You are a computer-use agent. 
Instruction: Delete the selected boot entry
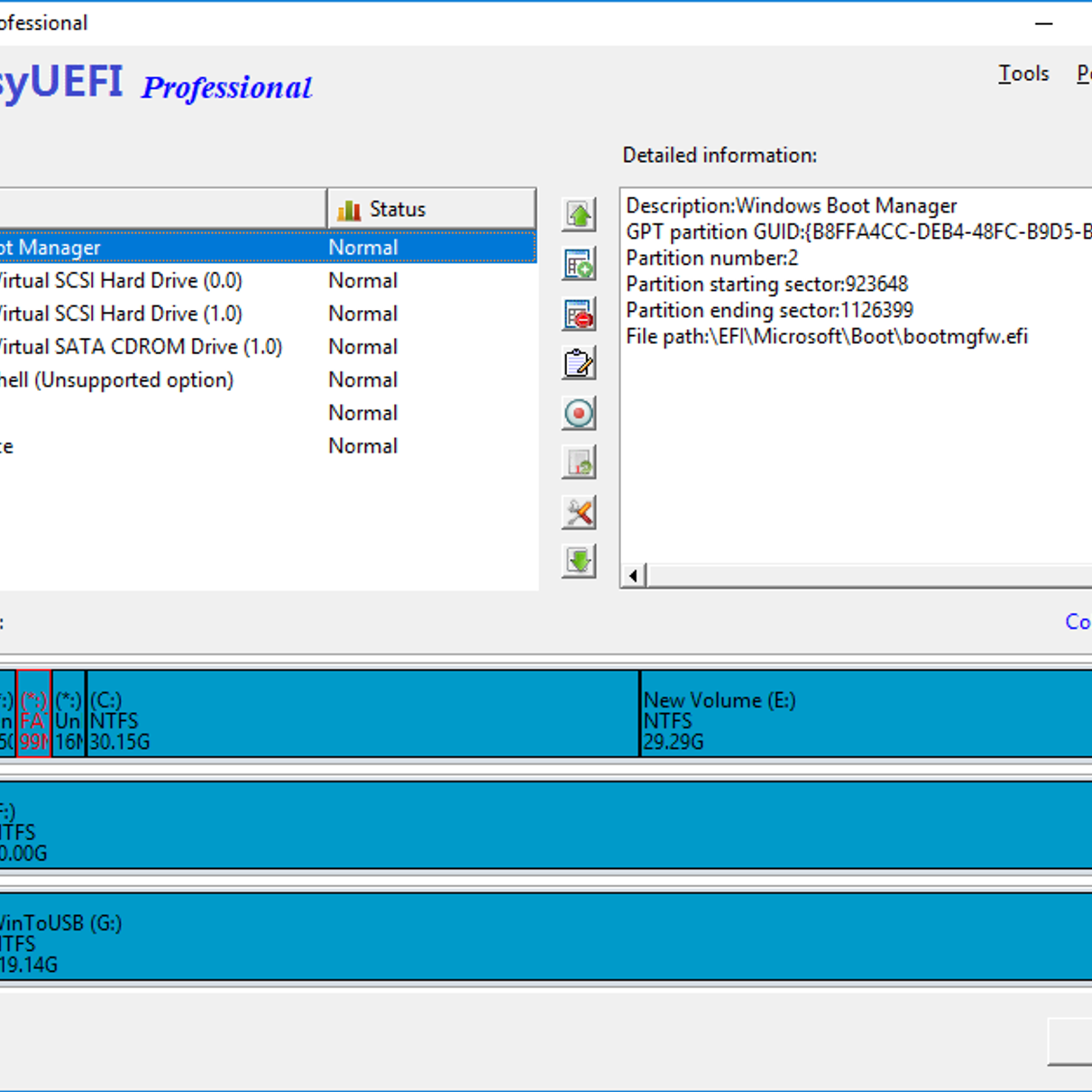tap(579, 314)
